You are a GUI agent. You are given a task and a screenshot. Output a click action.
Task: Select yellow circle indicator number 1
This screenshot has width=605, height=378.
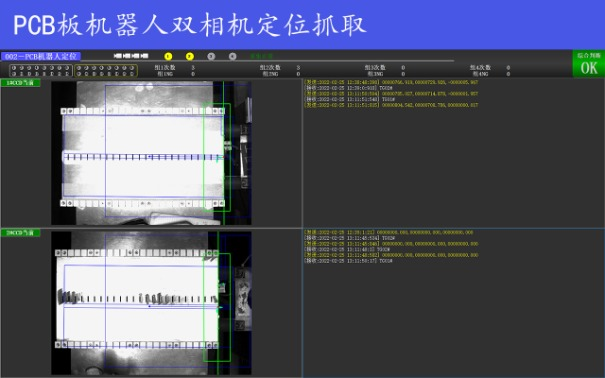(x=168, y=56)
